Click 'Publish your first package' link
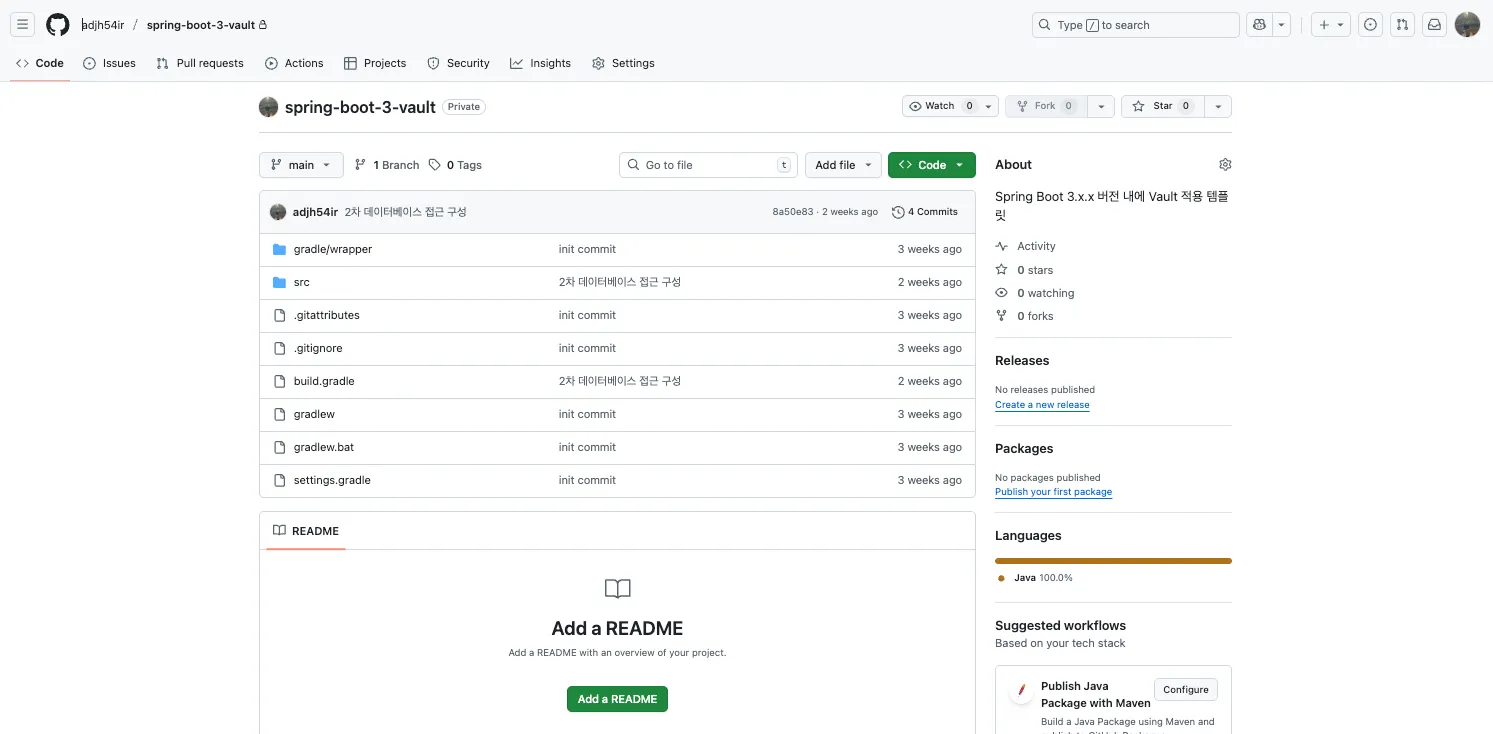Image resolution: width=1493 pixels, height=734 pixels. [1053, 492]
